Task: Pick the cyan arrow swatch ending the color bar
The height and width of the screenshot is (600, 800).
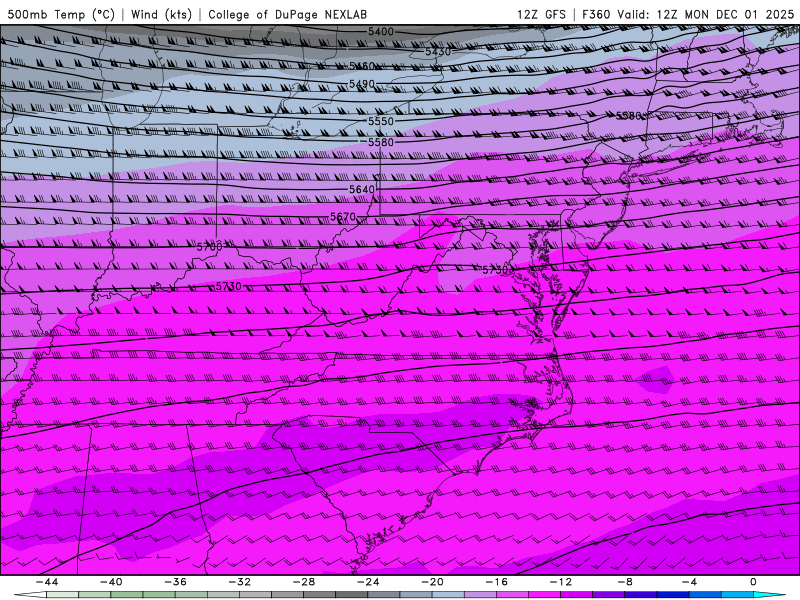Action: click(769, 595)
